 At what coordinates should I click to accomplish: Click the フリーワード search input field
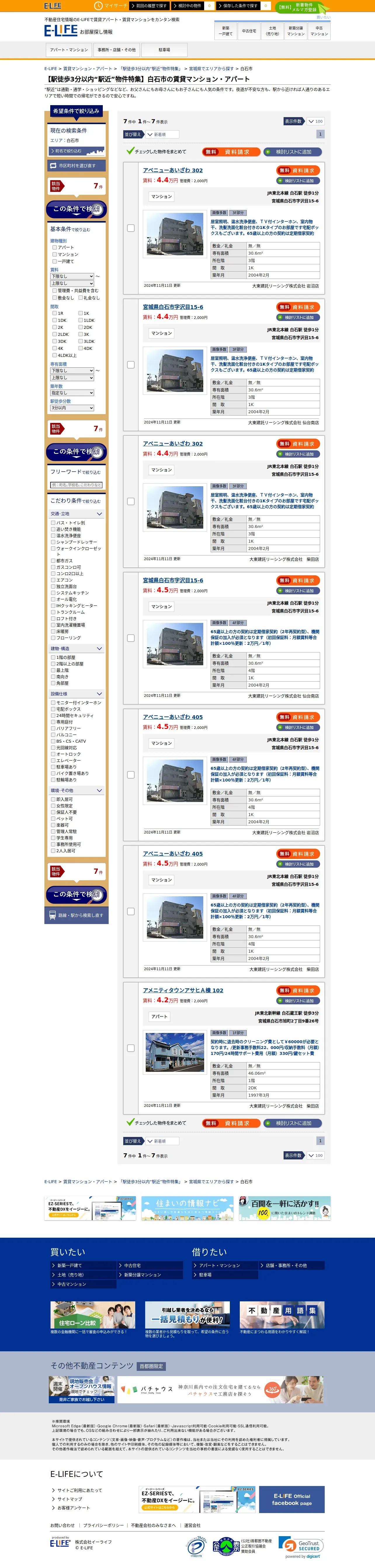click(x=77, y=485)
